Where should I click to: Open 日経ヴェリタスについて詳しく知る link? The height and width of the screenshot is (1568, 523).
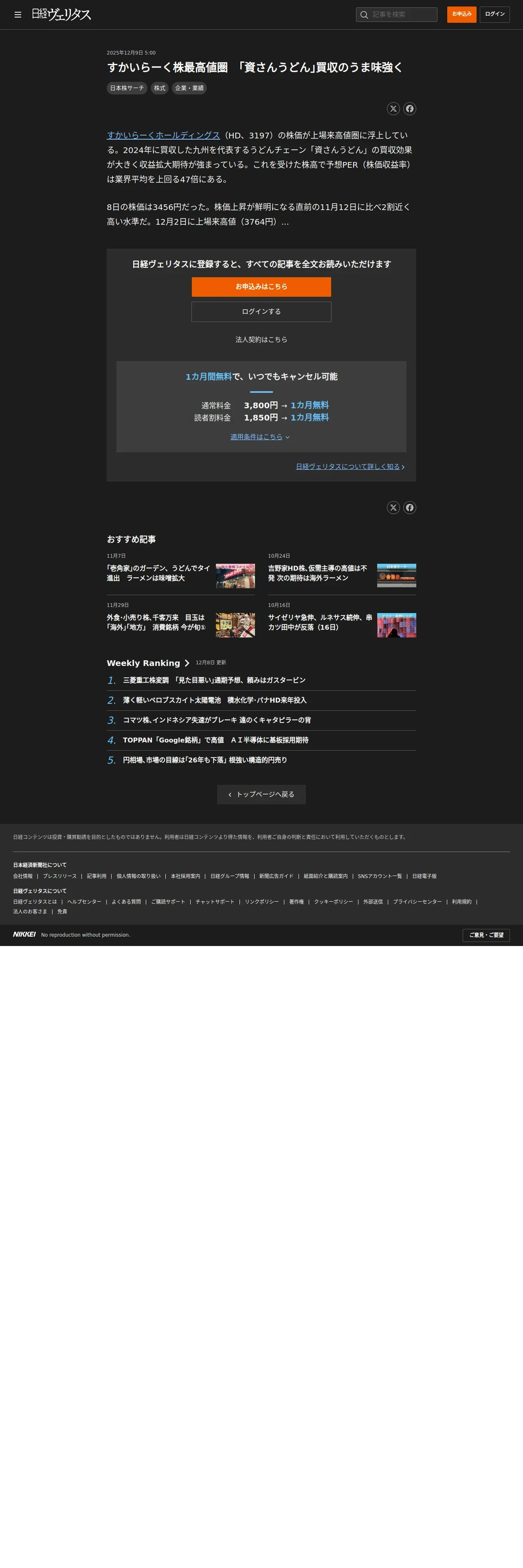[x=350, y=467]
